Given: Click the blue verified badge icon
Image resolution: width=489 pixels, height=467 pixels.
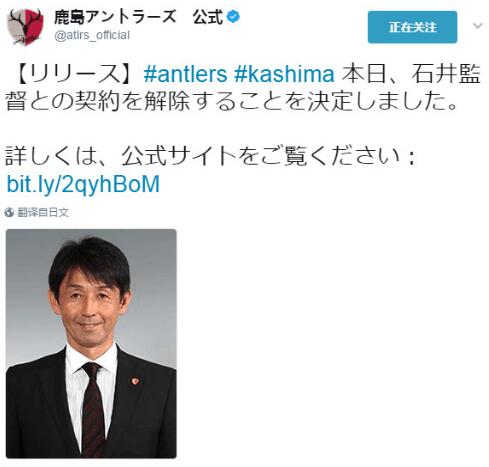Looking at the screenshot, I should pos(233,16).
